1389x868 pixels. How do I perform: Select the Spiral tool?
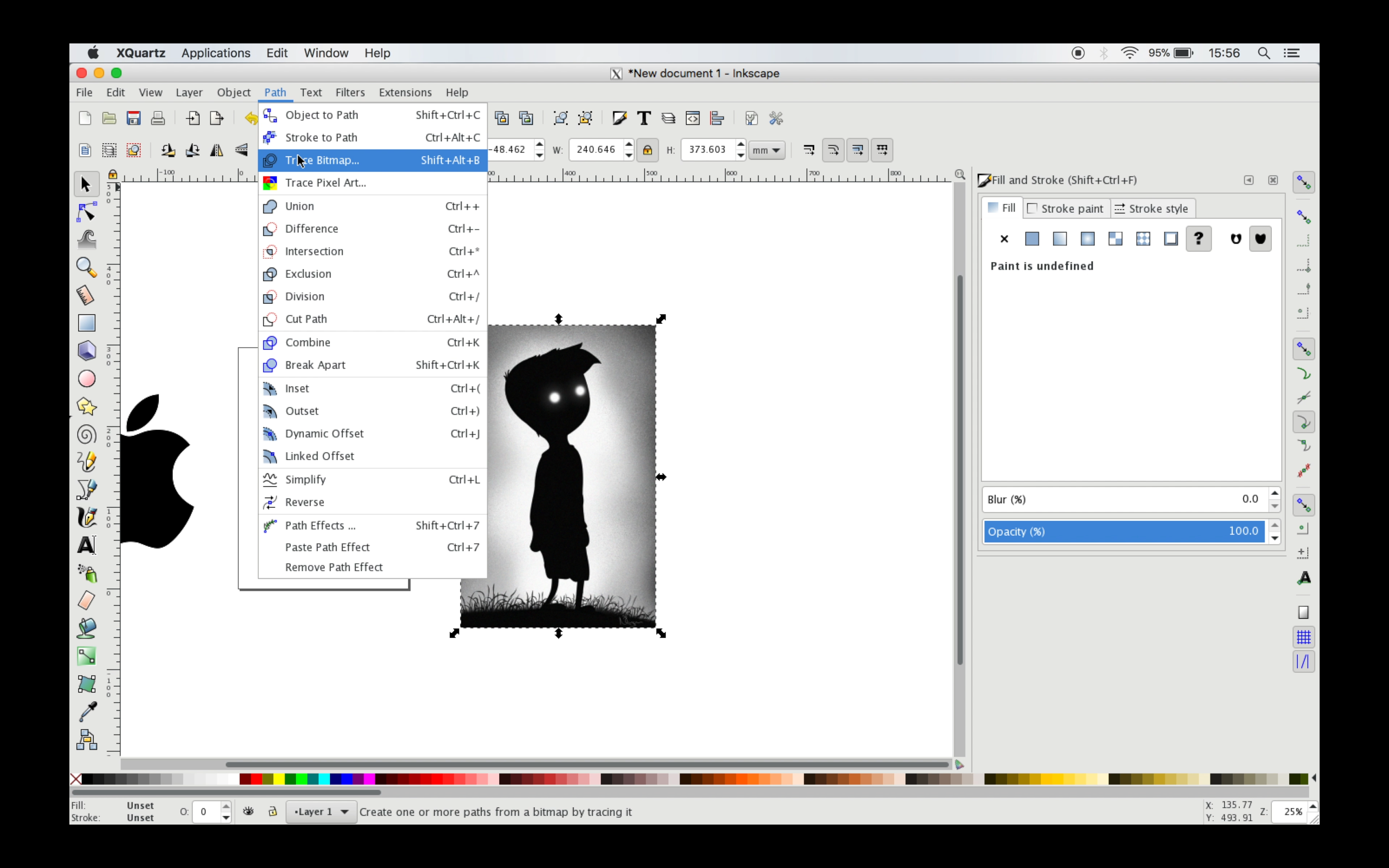86,434
